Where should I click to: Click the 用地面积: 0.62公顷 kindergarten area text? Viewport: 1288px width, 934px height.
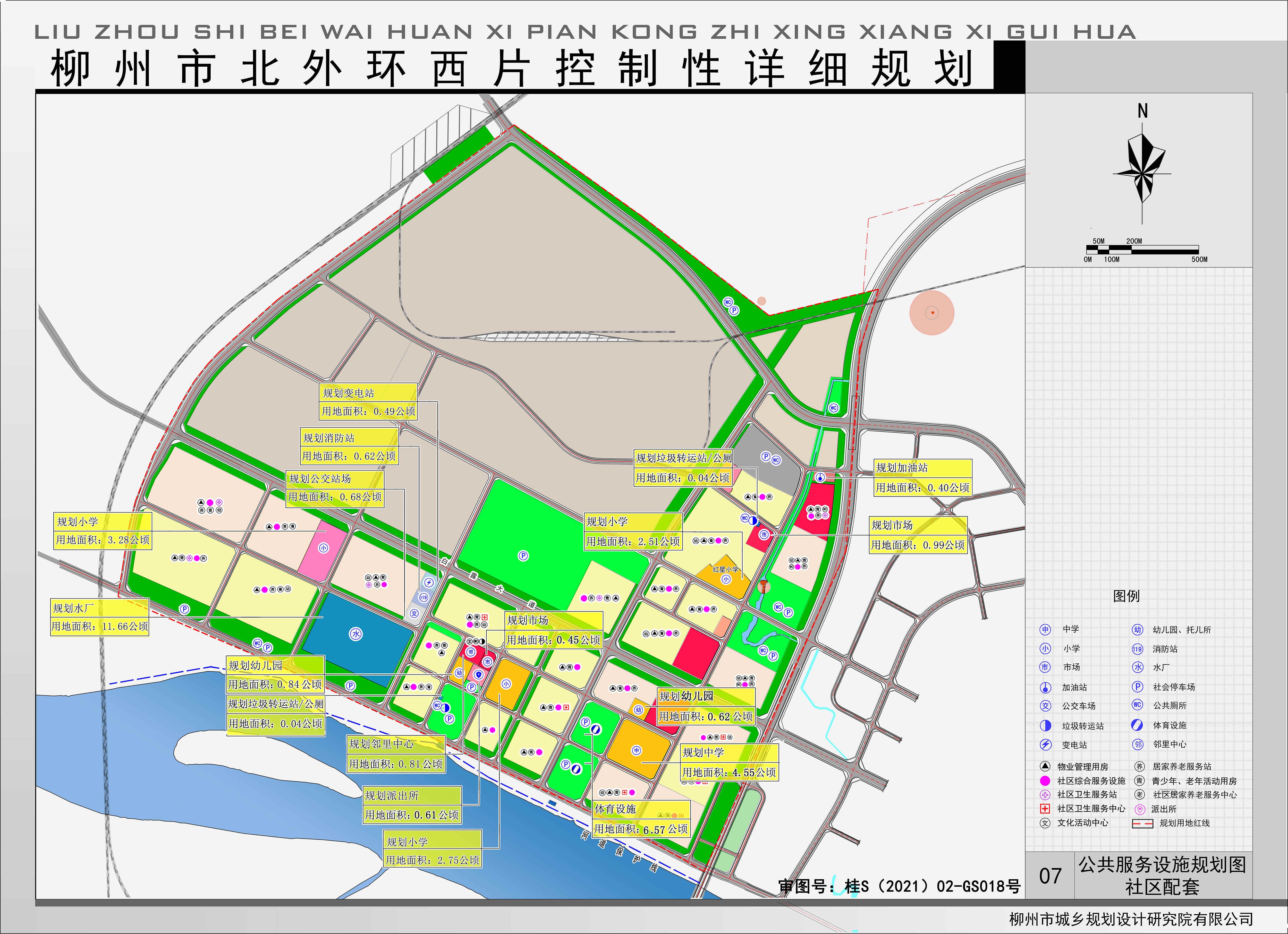[706, 717]
